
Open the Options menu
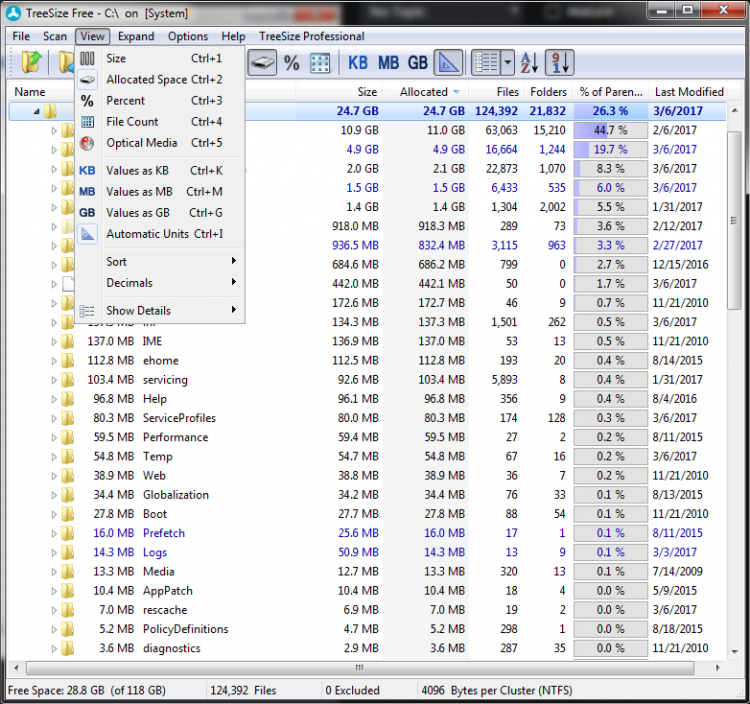pyautogui.click(x=188, y=36)
